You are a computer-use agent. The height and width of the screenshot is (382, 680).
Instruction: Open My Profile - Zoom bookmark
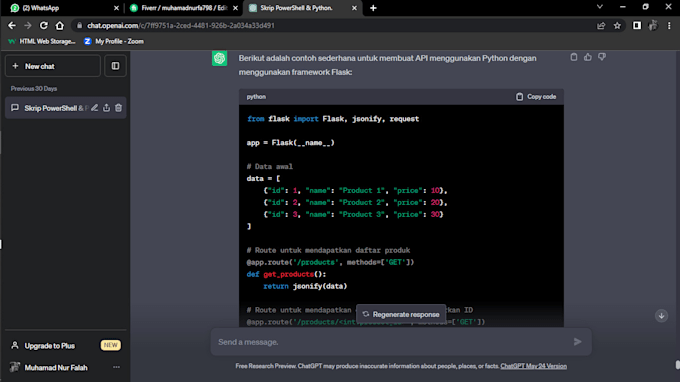[114, 41]
